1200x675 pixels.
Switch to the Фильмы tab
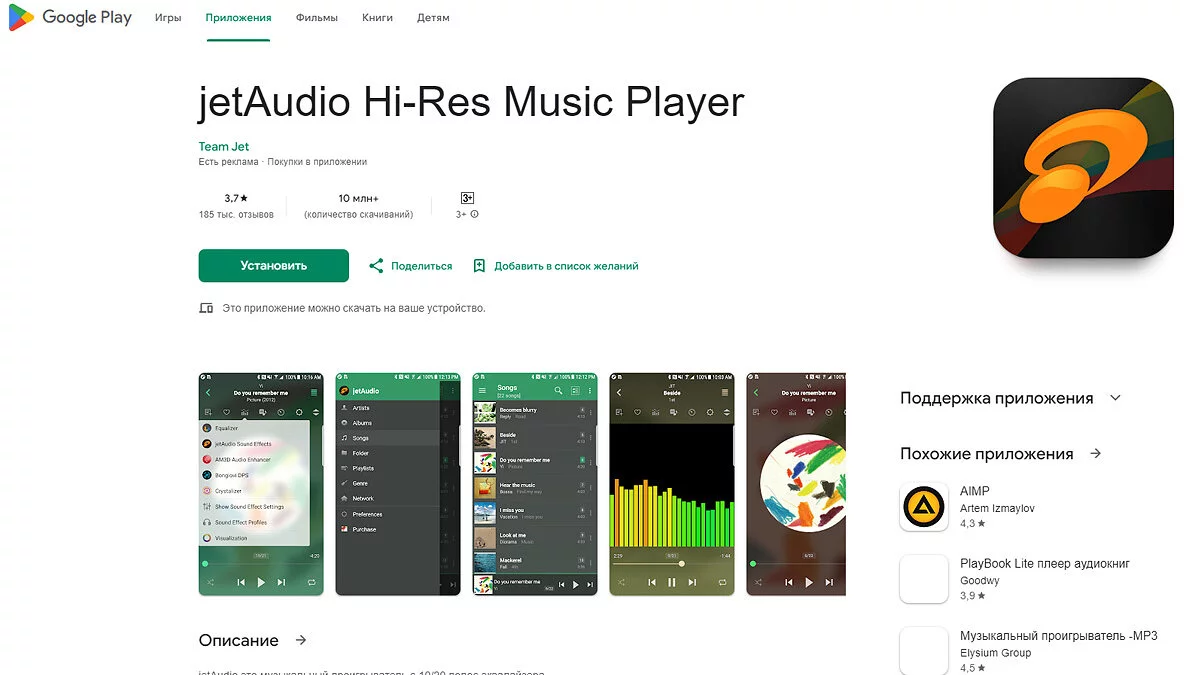(x=317, y=18)
